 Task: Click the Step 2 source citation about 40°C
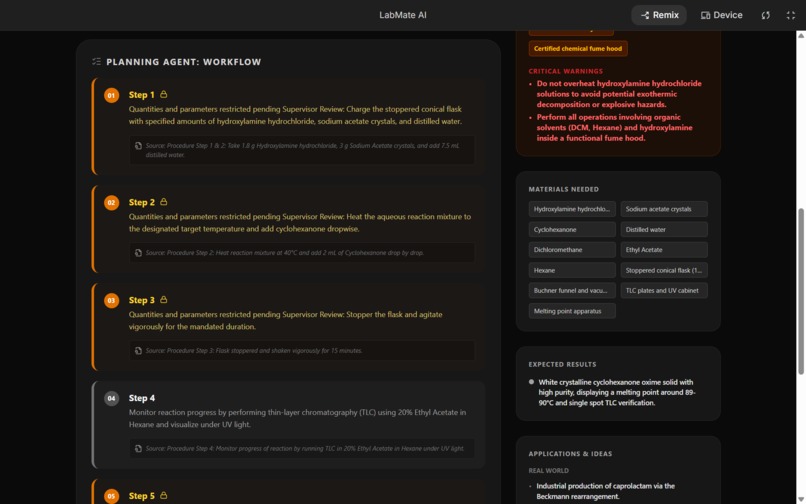(284, 253)
